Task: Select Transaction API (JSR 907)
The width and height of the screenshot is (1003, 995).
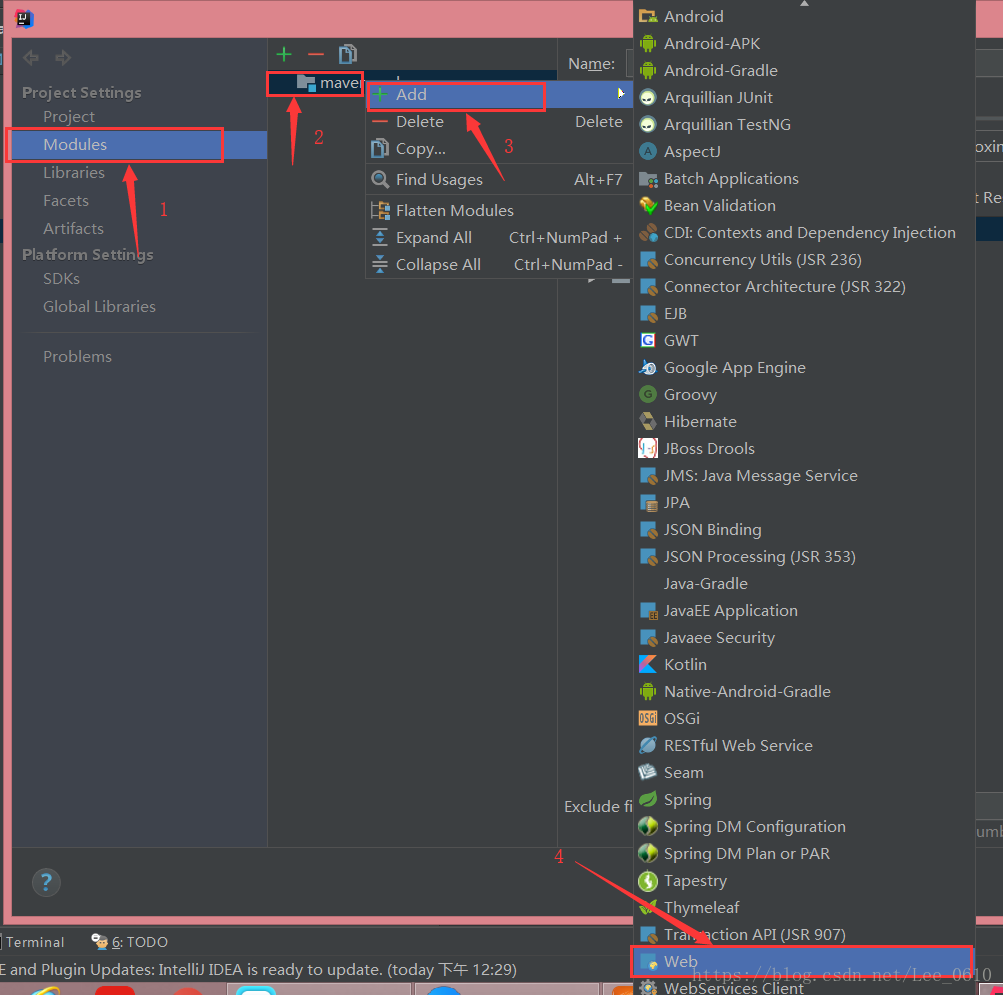Action: [804, 934]
